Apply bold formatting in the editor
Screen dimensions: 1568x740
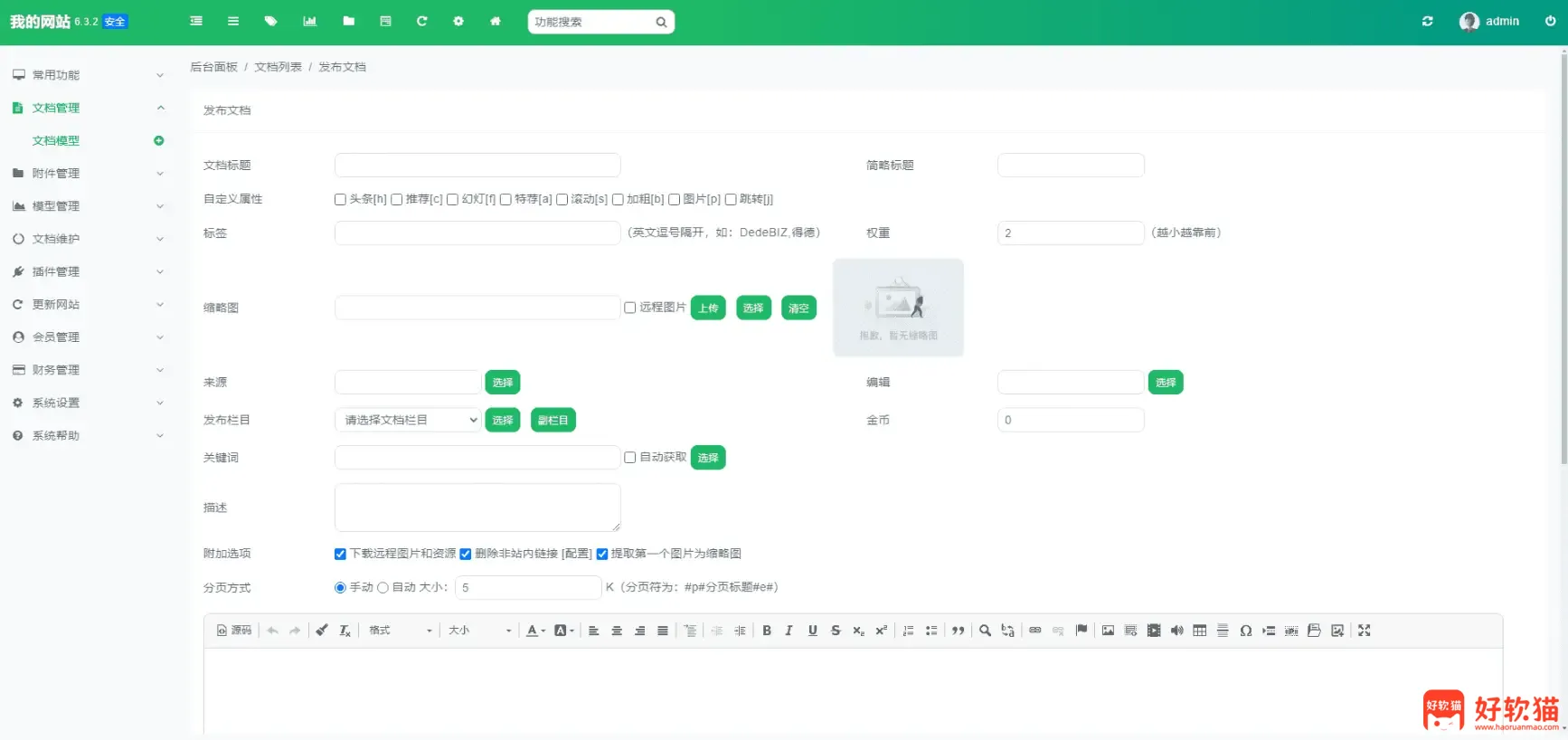(x=767, y=631)
